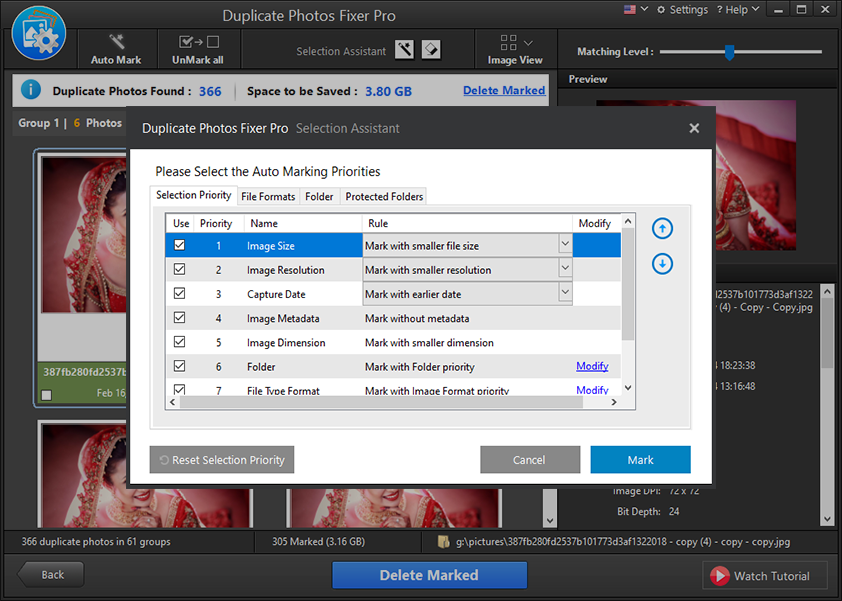Viewport: 842px width, 601px height.
Task: Click the 3.80 GB space value
Action: [x=388, y=91]
